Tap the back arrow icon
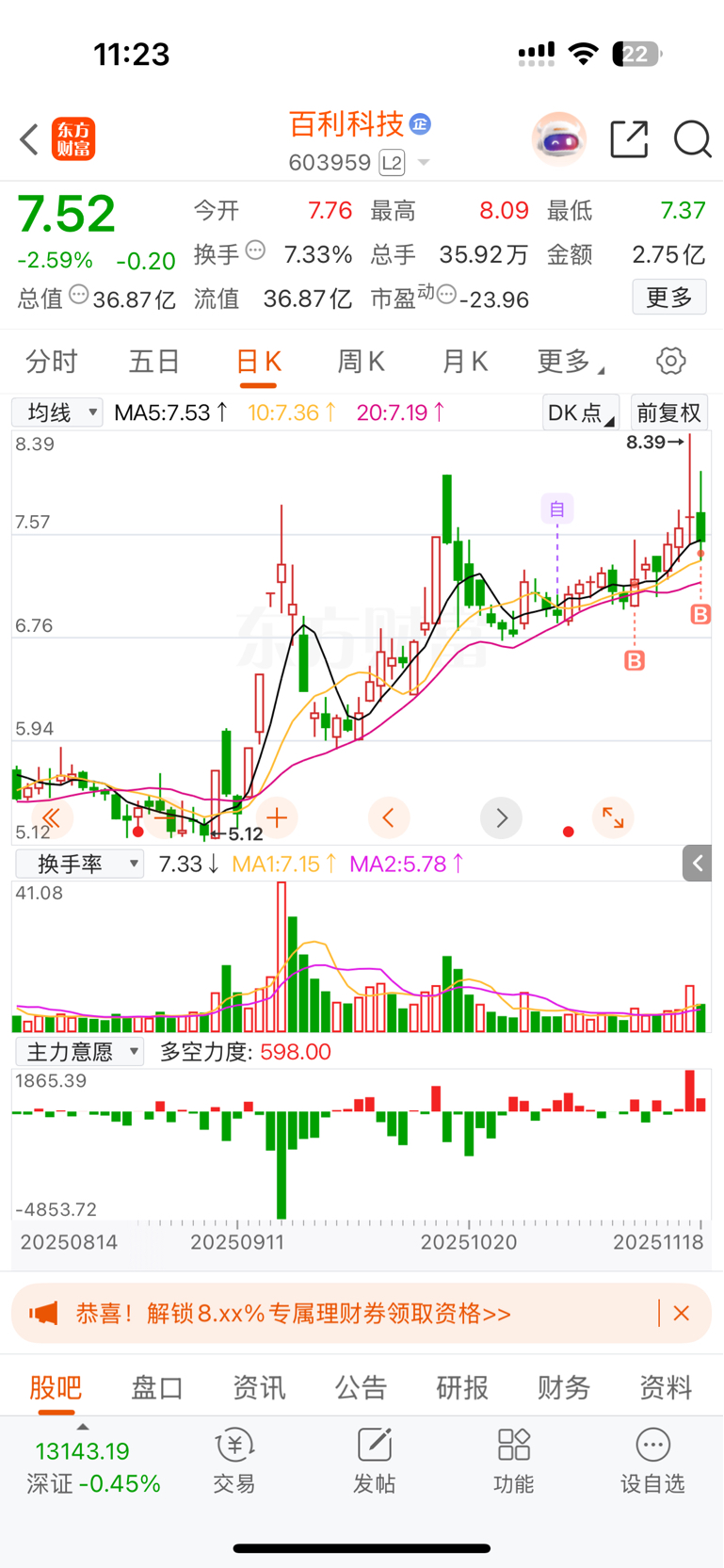The image size is (724, 1568). coord(29,139)
